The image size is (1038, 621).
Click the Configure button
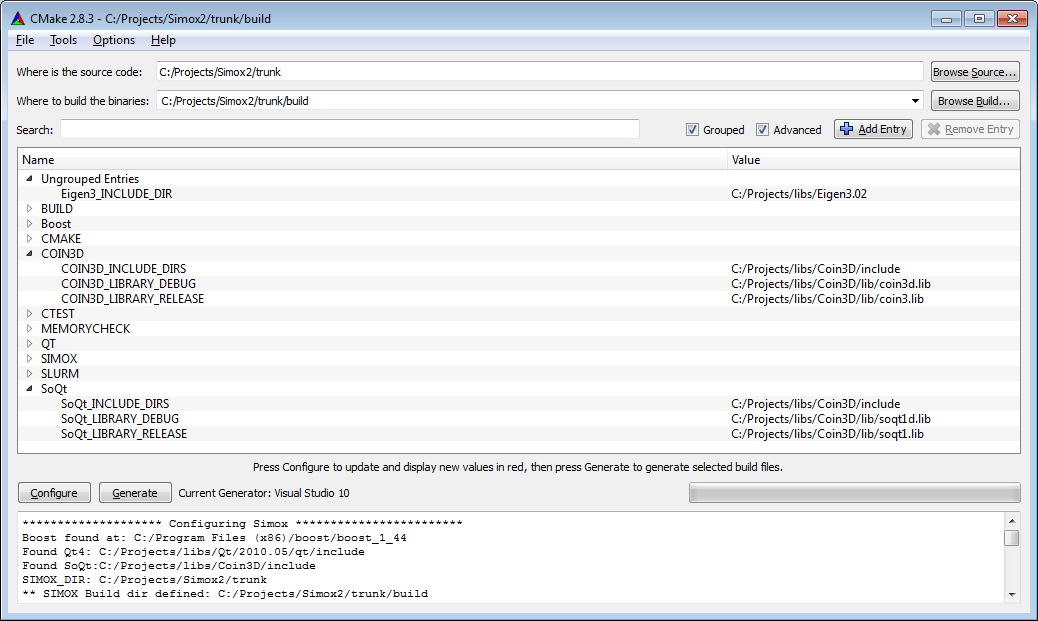[x=54, y=493]
